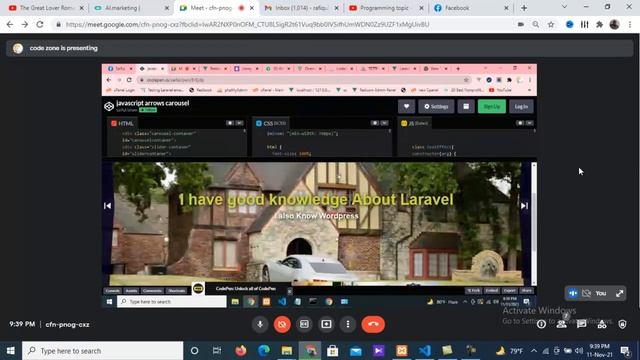Expand the You self-view tile

(x=620, y=293)
